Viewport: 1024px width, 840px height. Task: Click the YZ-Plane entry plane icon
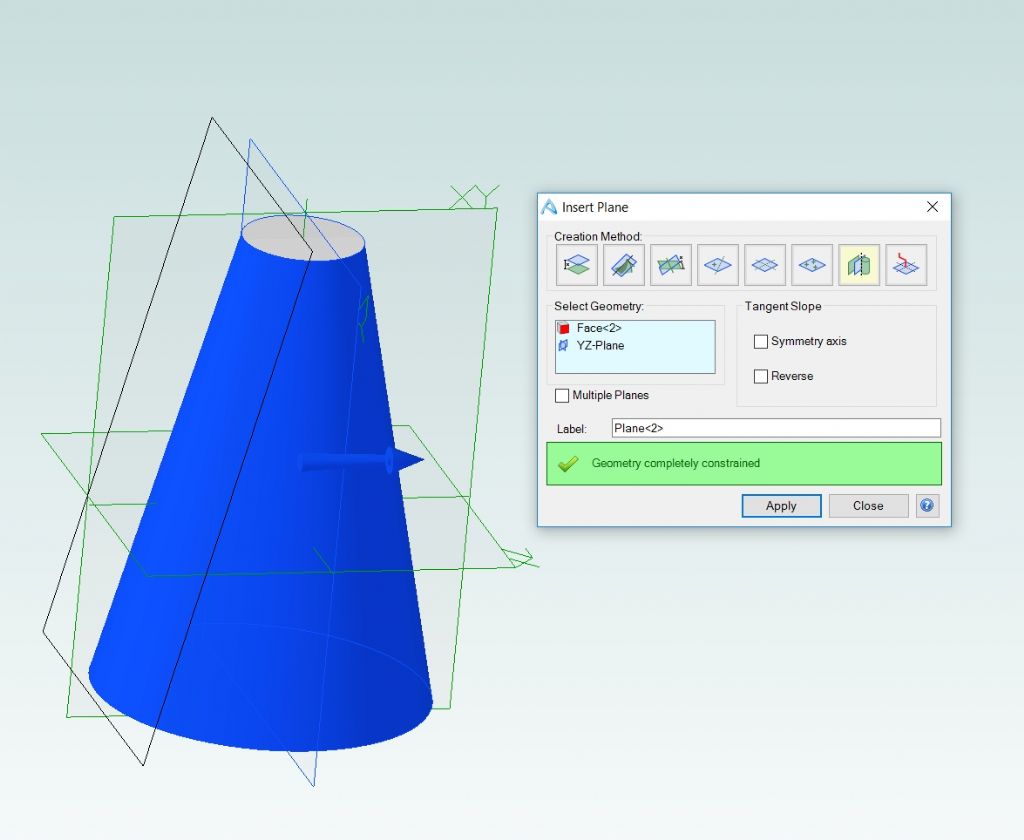click(563, 346)
